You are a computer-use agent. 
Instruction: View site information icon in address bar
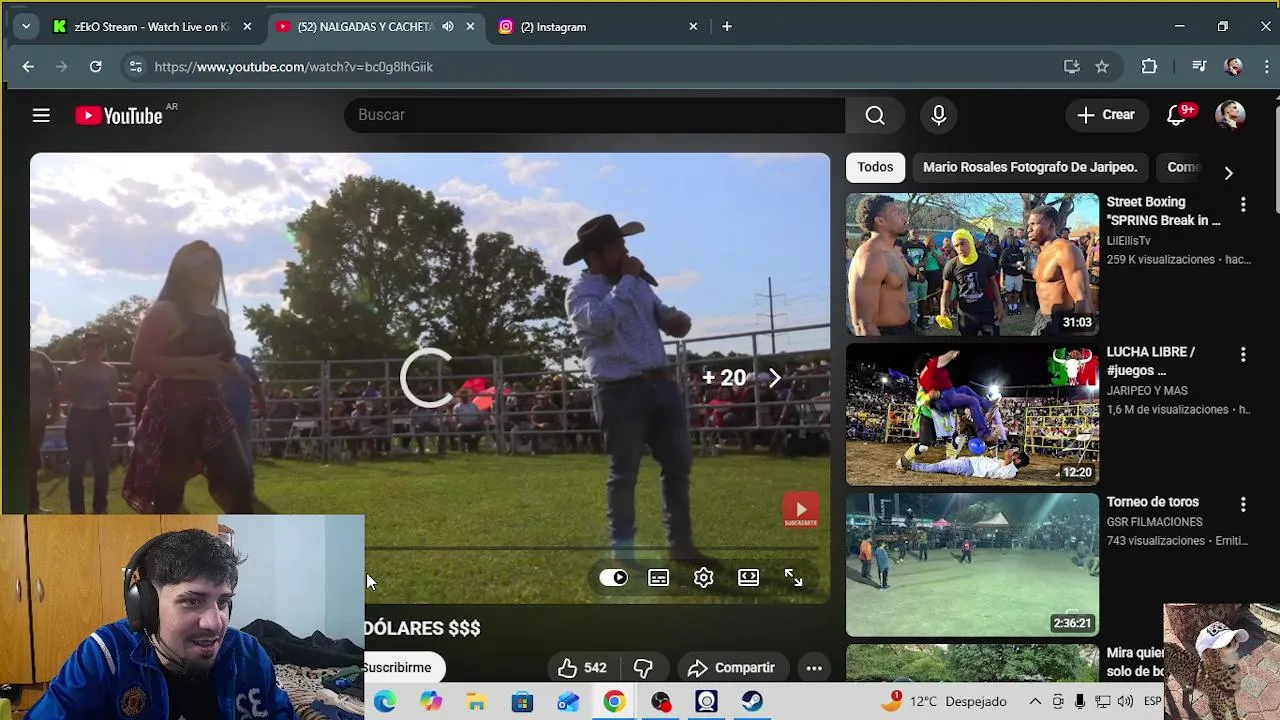pos(135,67)
